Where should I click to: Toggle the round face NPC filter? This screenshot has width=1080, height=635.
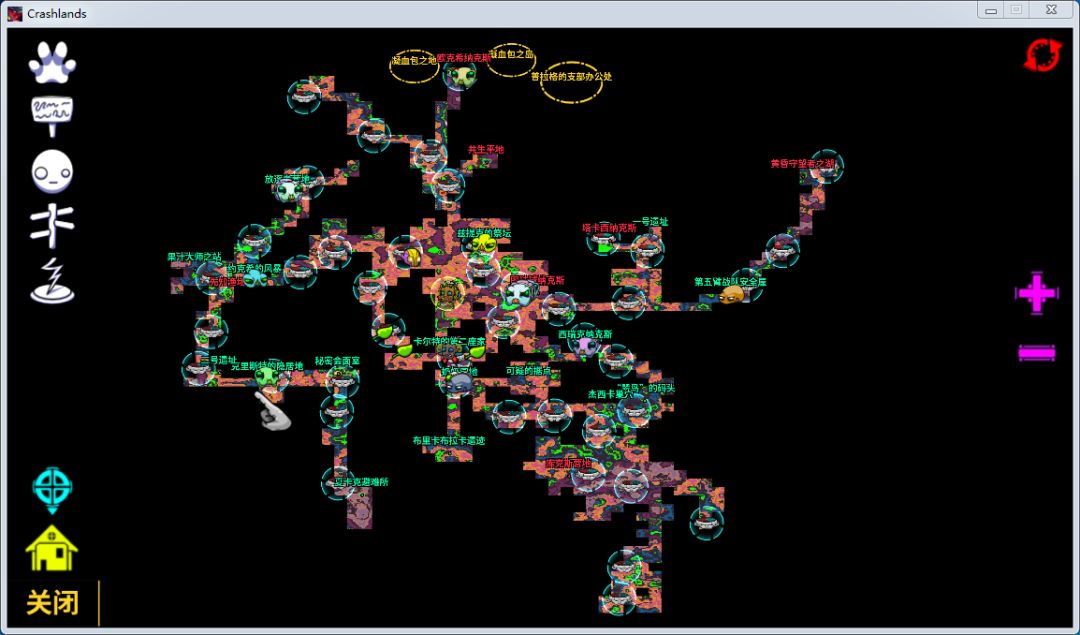tap(52, 171)
